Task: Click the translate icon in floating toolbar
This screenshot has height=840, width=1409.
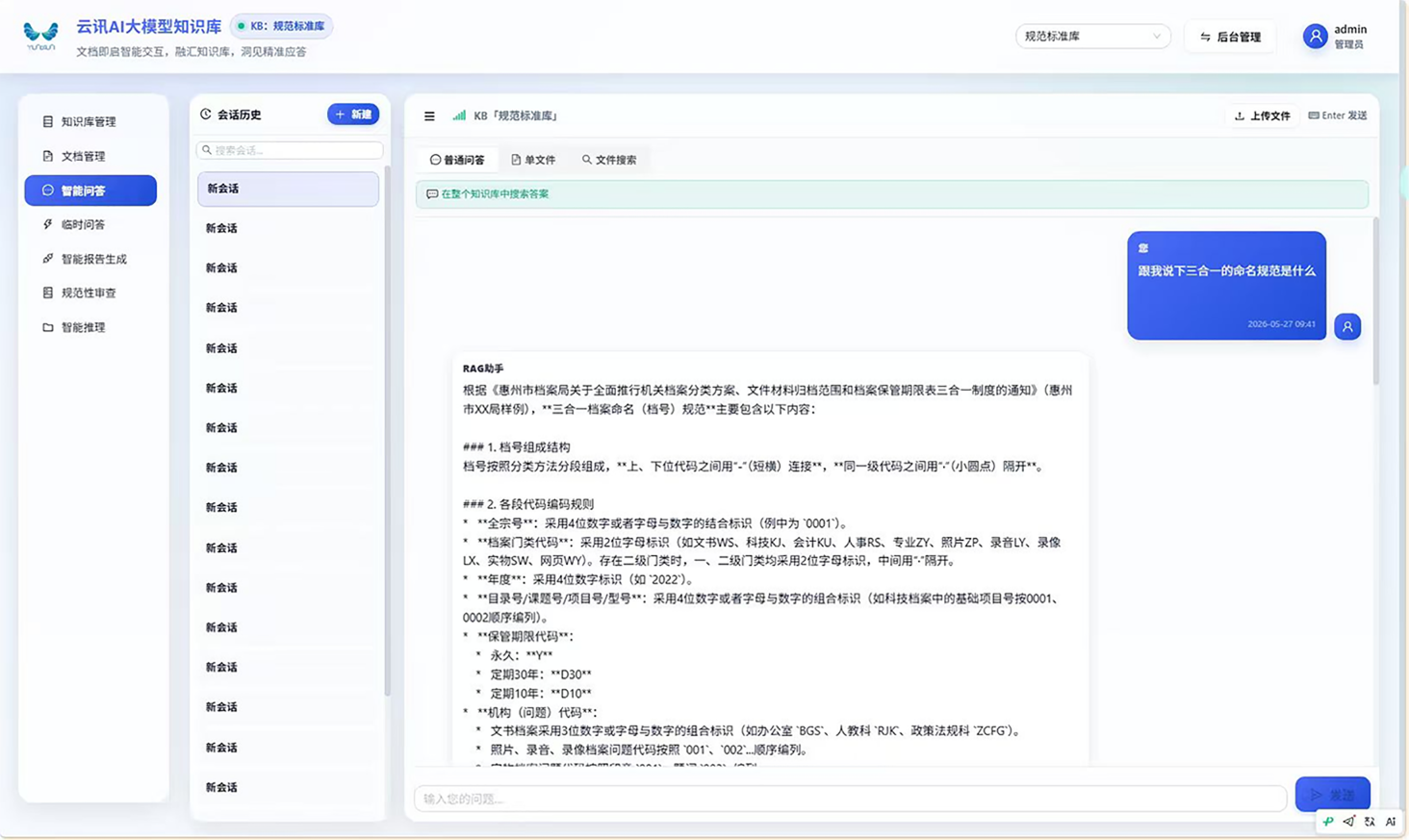Action: click(1370, 822)
